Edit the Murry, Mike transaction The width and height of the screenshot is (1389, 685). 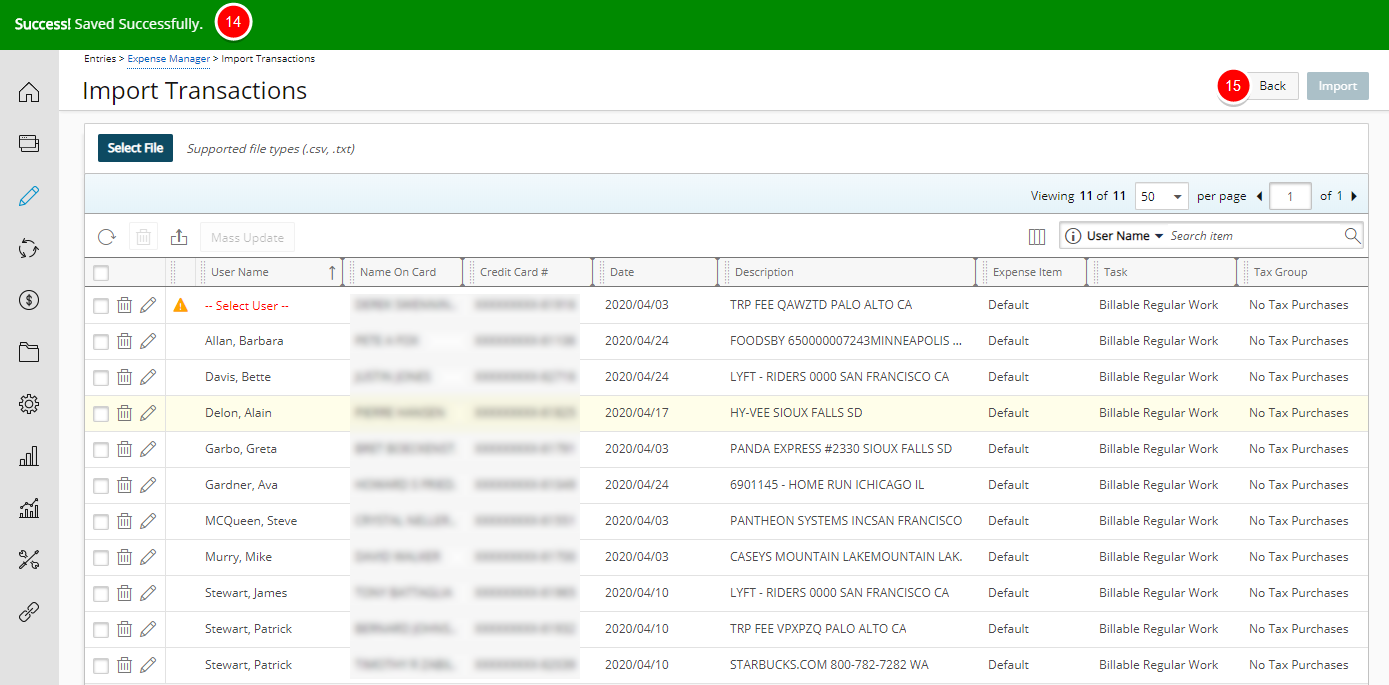148,557
